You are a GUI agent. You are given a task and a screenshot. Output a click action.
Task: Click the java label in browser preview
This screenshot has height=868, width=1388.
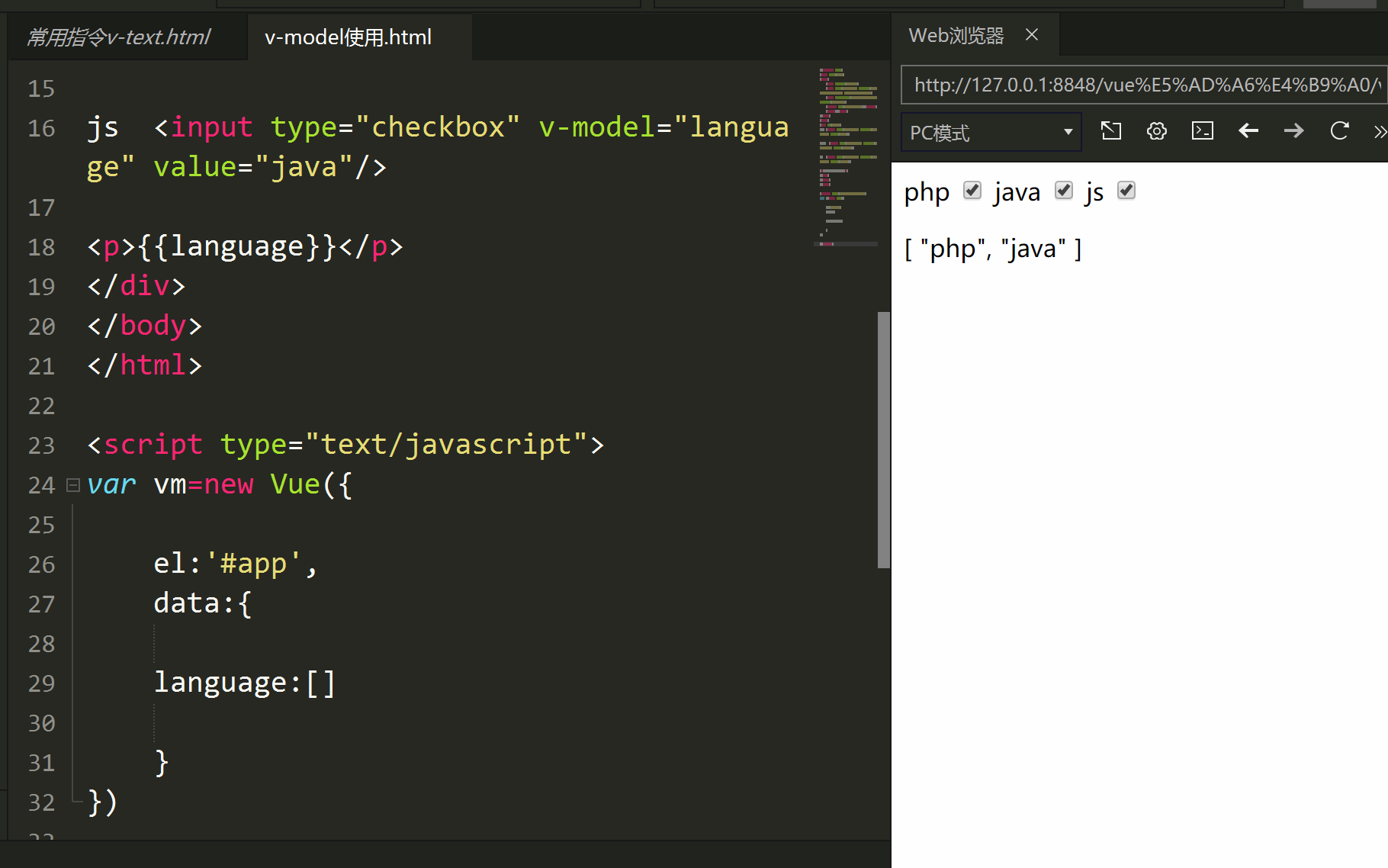[x=1017, y=192]
